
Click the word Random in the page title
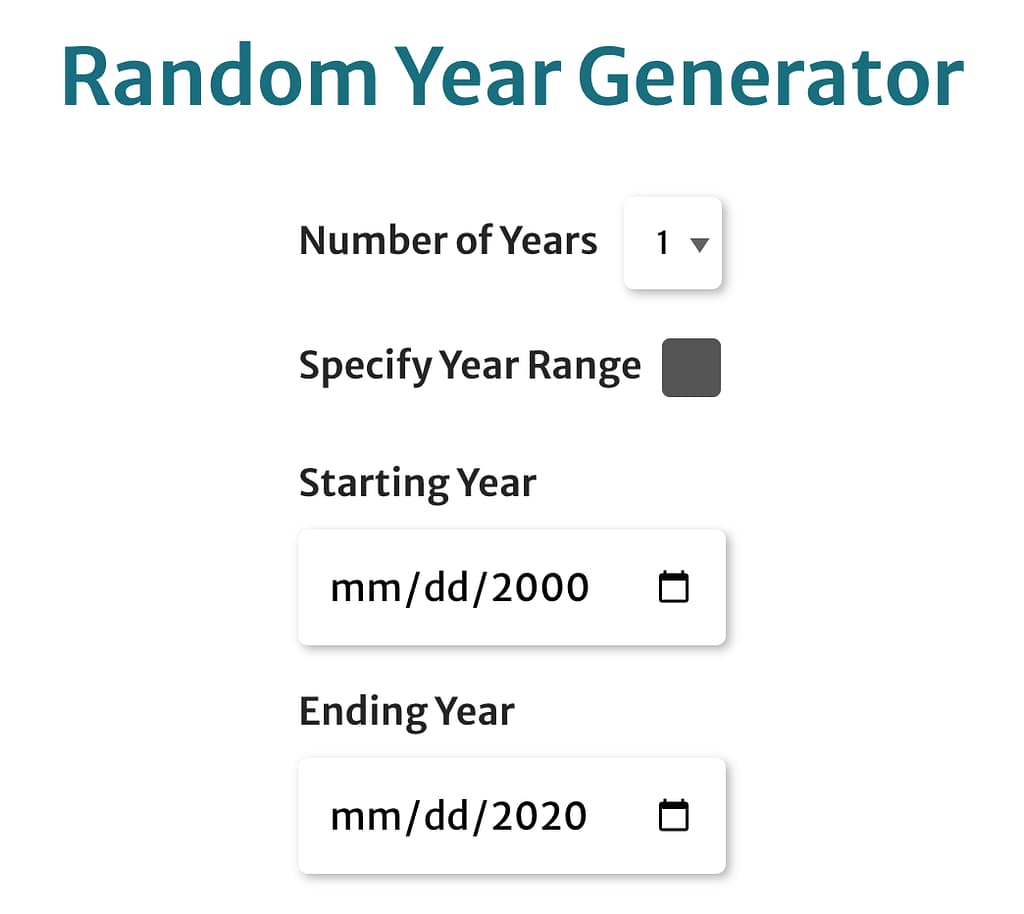click(218, 78)
